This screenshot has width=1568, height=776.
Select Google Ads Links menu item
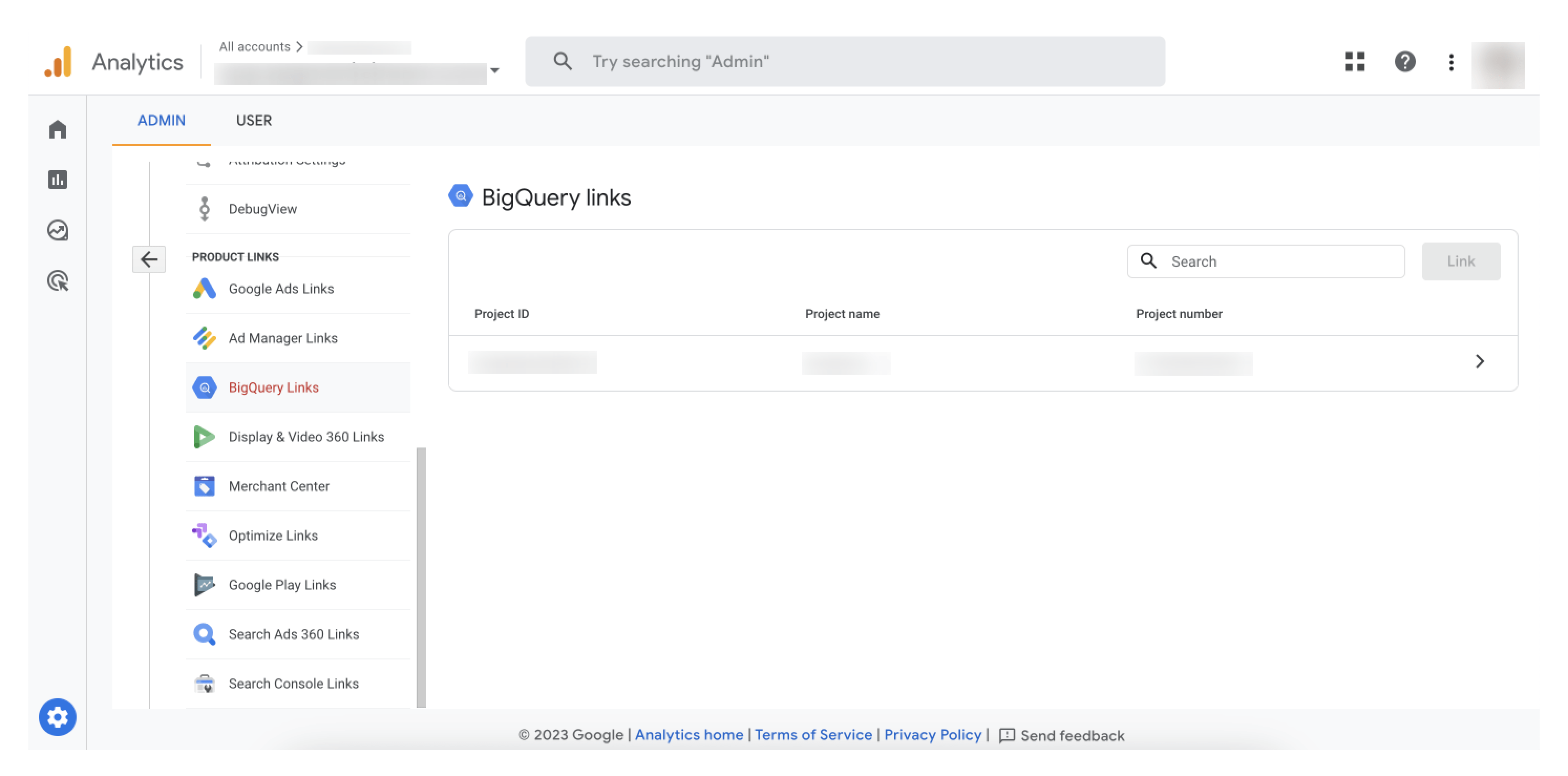coord(298,289)
